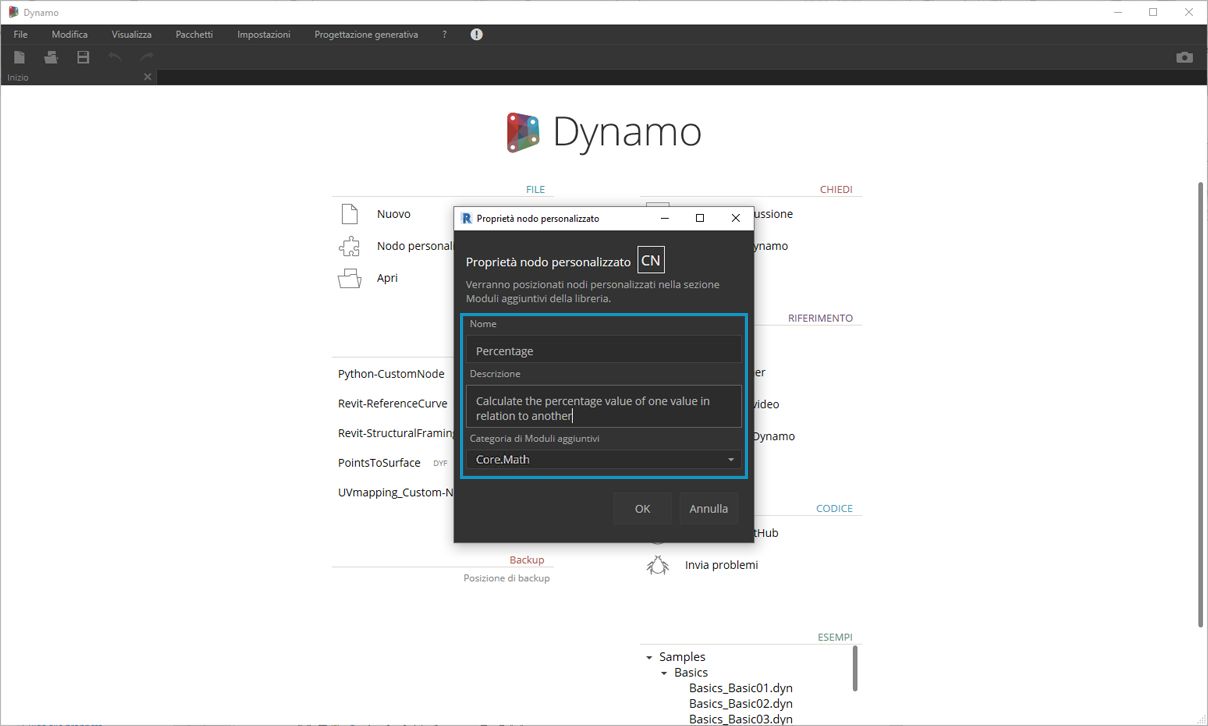Open the ? help menu
The width and height of the screenshot is (1208, 726).
coord(444,34)
